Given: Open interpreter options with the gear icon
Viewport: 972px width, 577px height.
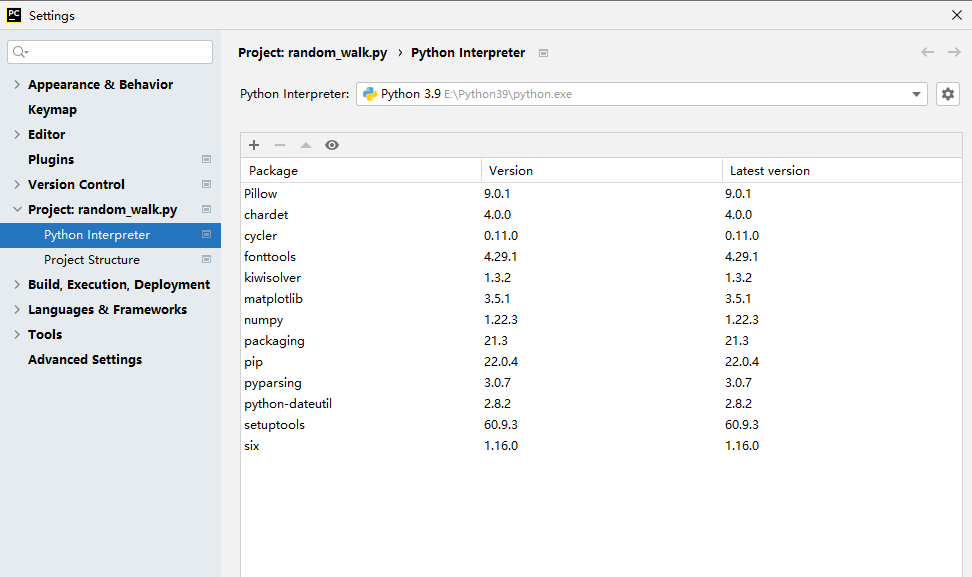Looking at the screenshot, I should (947, 93).
